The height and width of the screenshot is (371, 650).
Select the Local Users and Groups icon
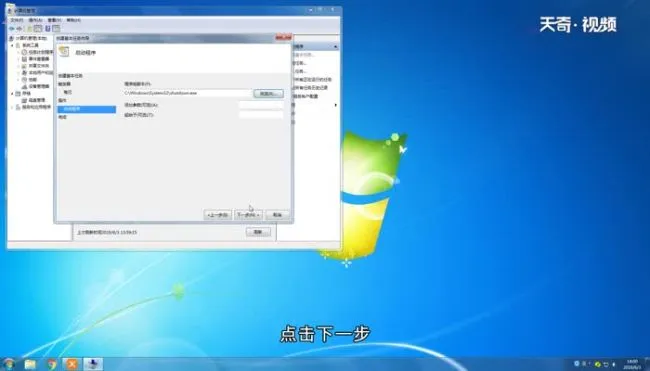coord(24,73)
